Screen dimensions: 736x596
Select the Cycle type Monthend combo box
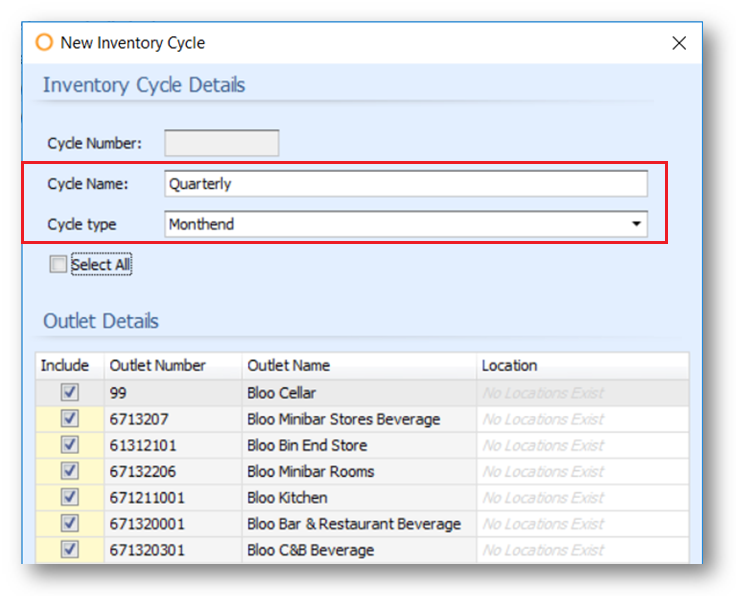395,224
